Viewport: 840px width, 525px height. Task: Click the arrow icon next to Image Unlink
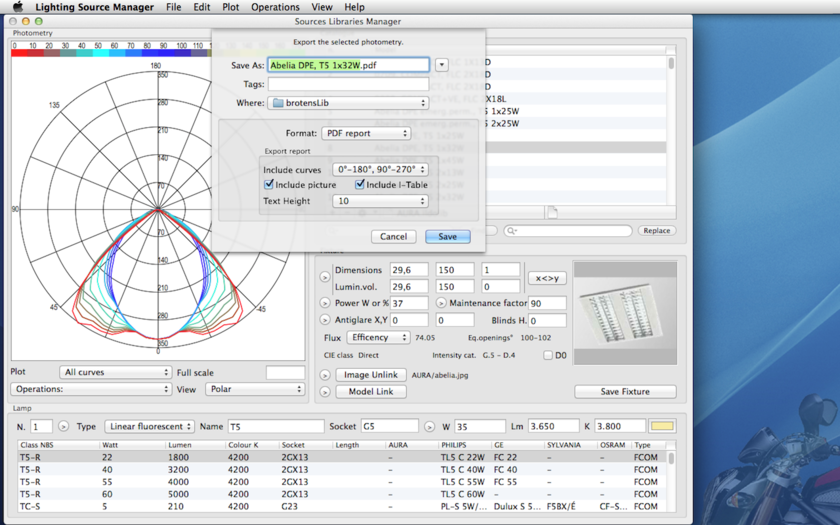point(325,375)
